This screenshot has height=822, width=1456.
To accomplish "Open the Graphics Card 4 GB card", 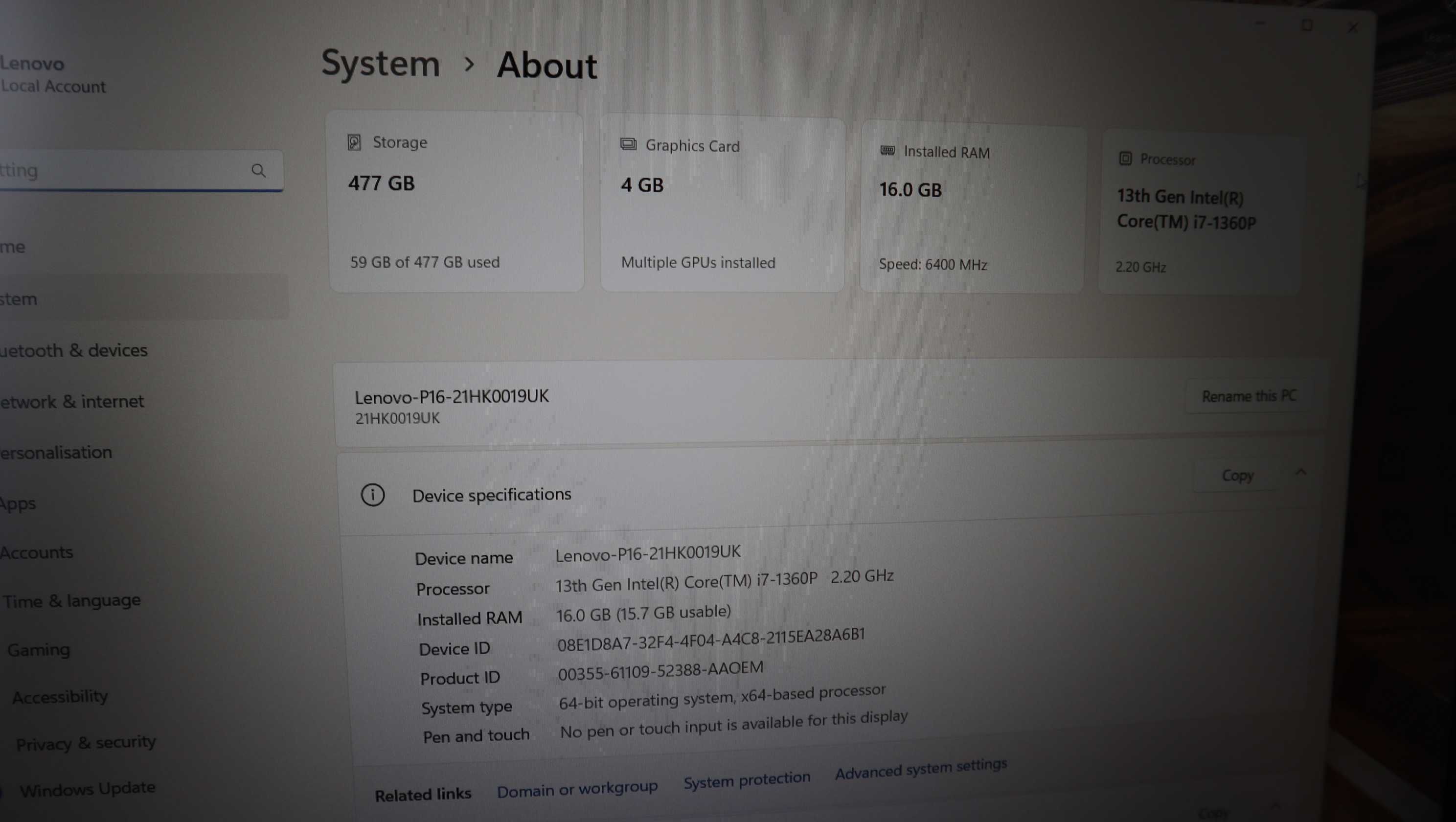I will 722,204.
